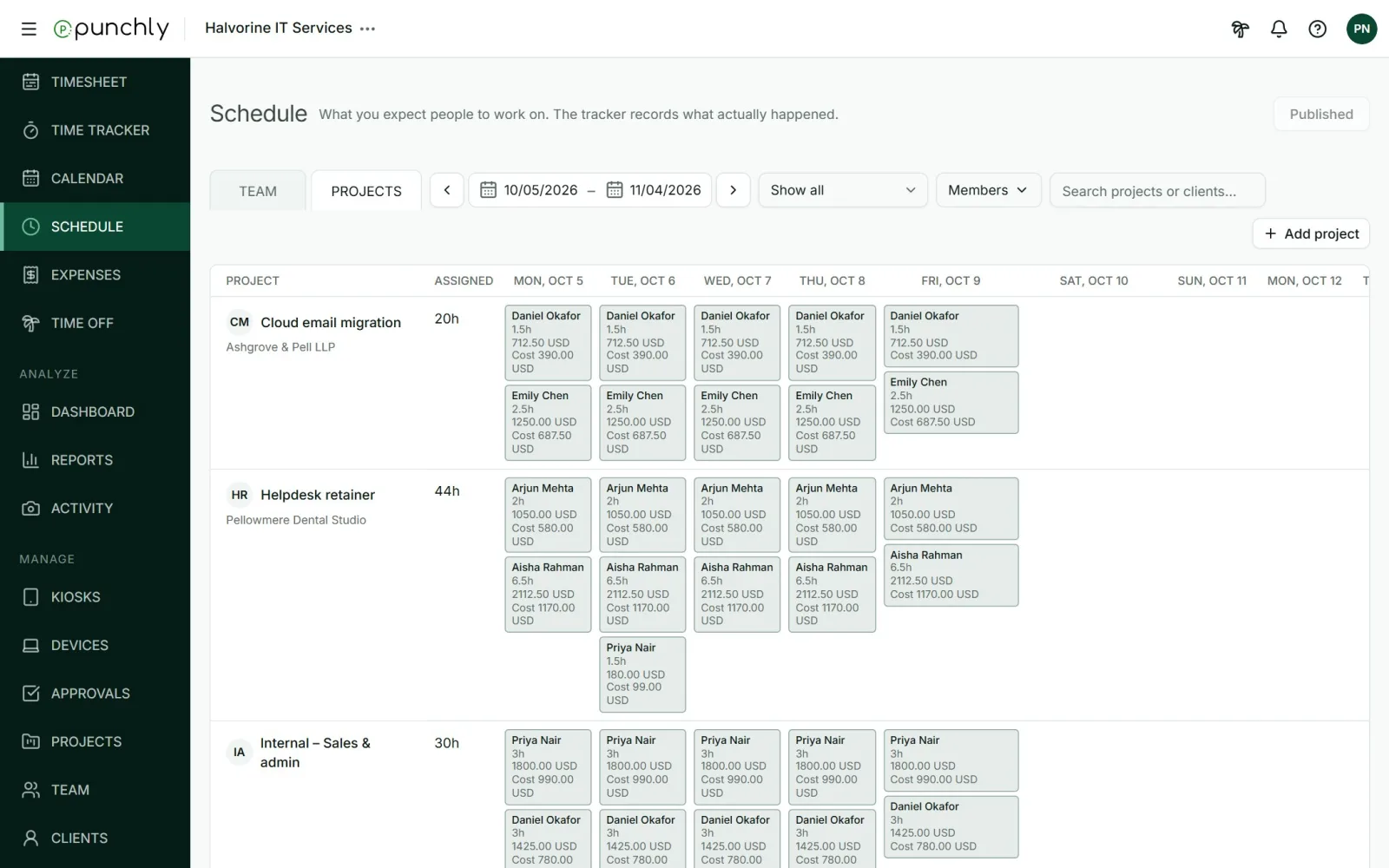1389x868 pixels.
Task: Open Time Tracker from the sidebar
Action: 95,130
